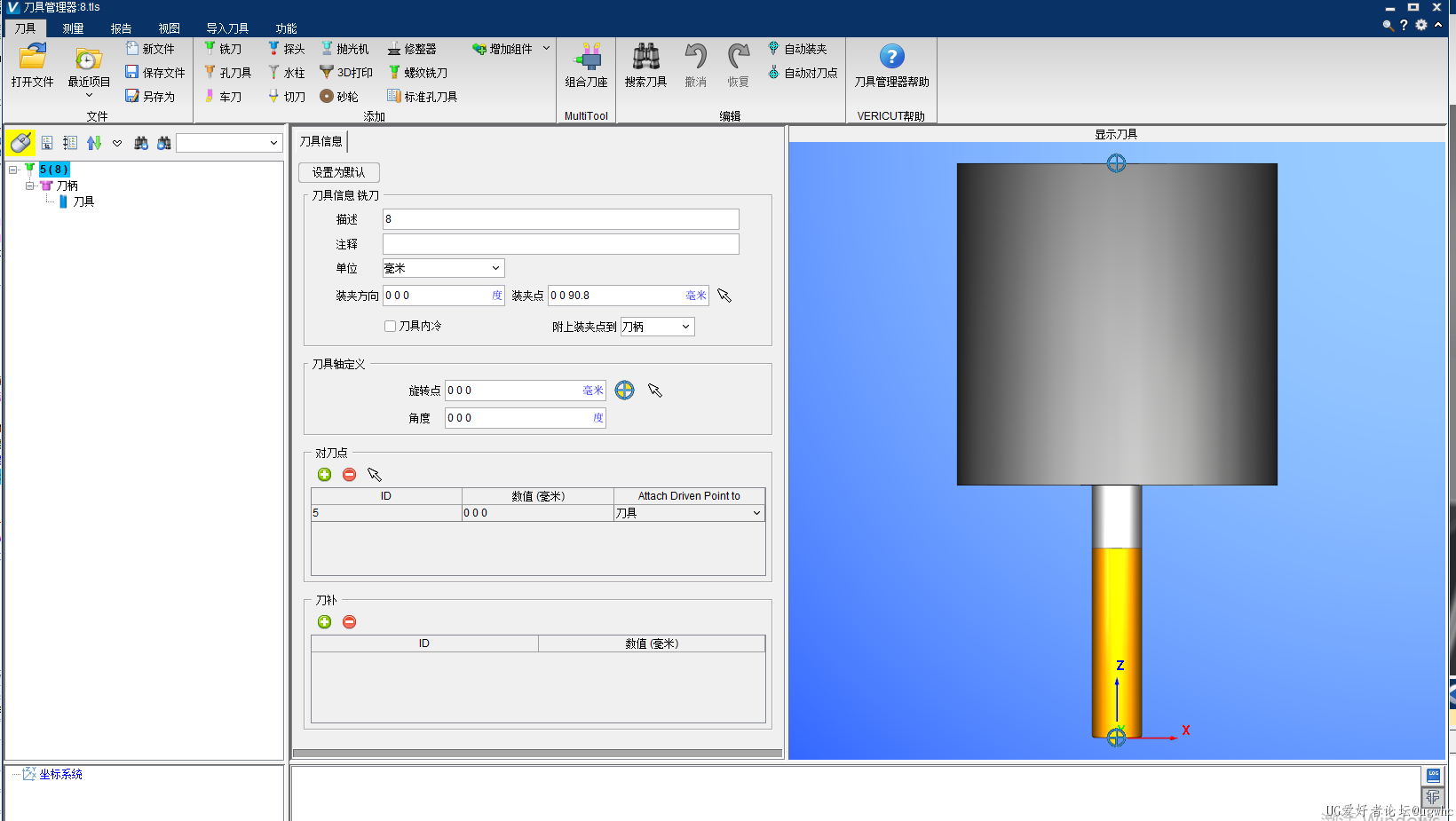Screen dimensions: 1456x821
Task: Pick 旋转点 with the arrow cursor icon
Action: [655, 391]
